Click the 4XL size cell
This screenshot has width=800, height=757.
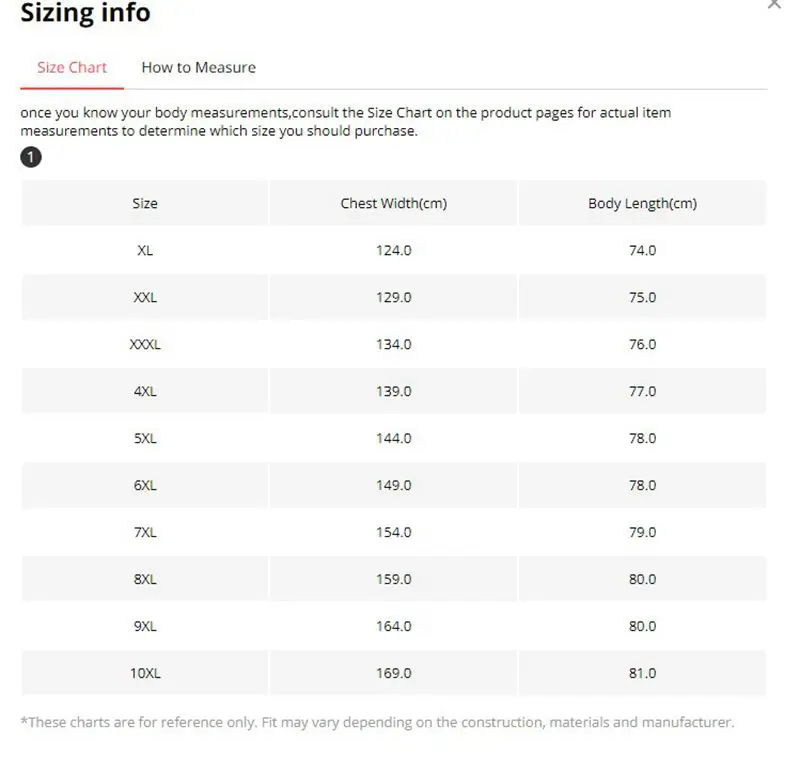click(x=145, y=391)
